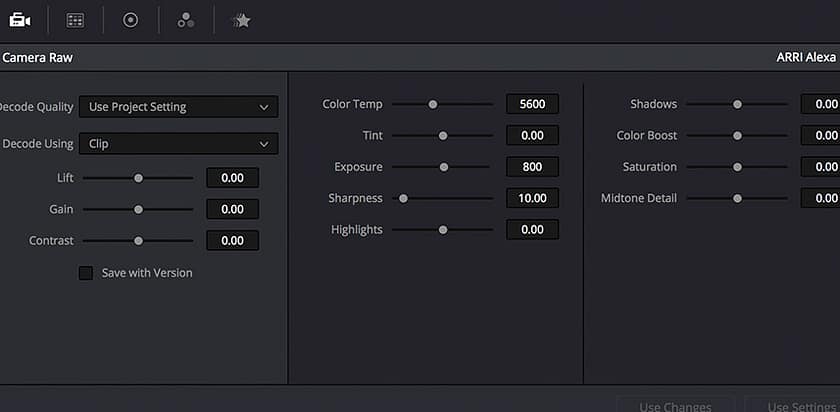
Task: Click the Sharpness label
Action: (356, 198)
